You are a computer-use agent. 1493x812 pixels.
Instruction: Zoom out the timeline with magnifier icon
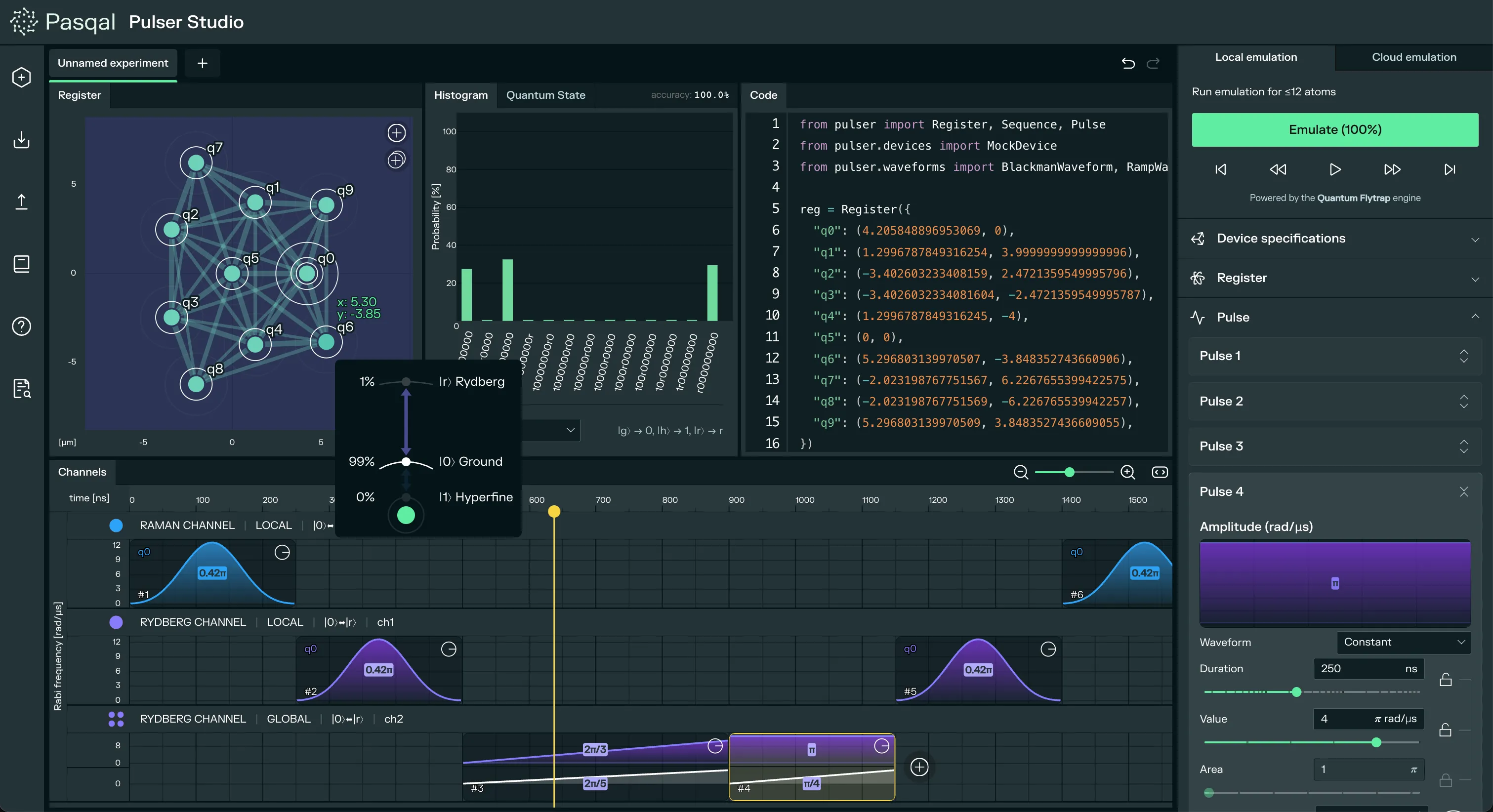coord(1021,472)
